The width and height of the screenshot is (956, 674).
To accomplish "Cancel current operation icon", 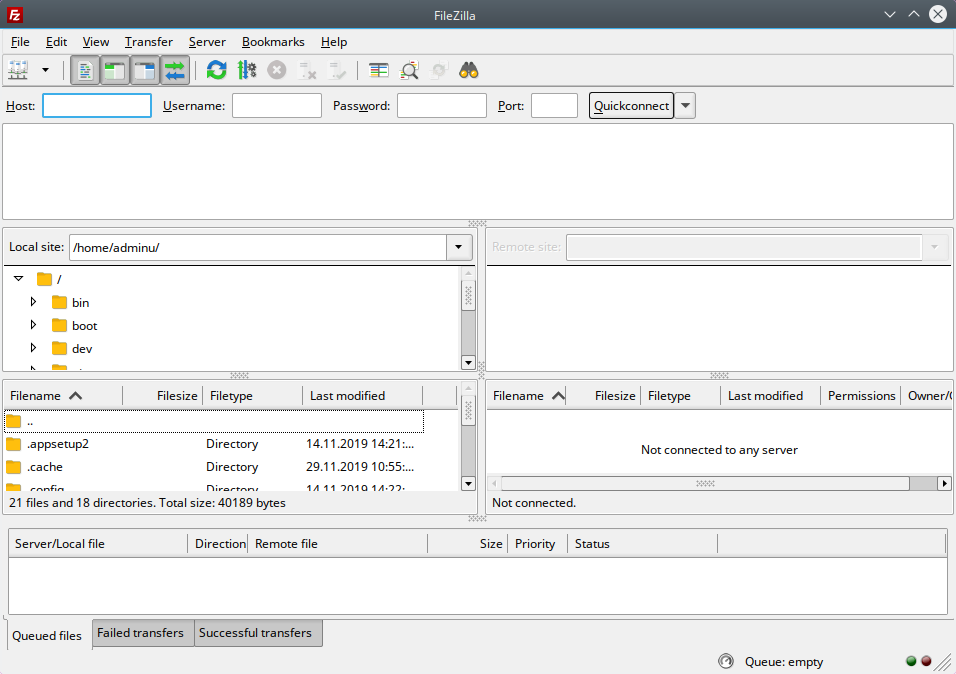I will click(x=277, y=70).
